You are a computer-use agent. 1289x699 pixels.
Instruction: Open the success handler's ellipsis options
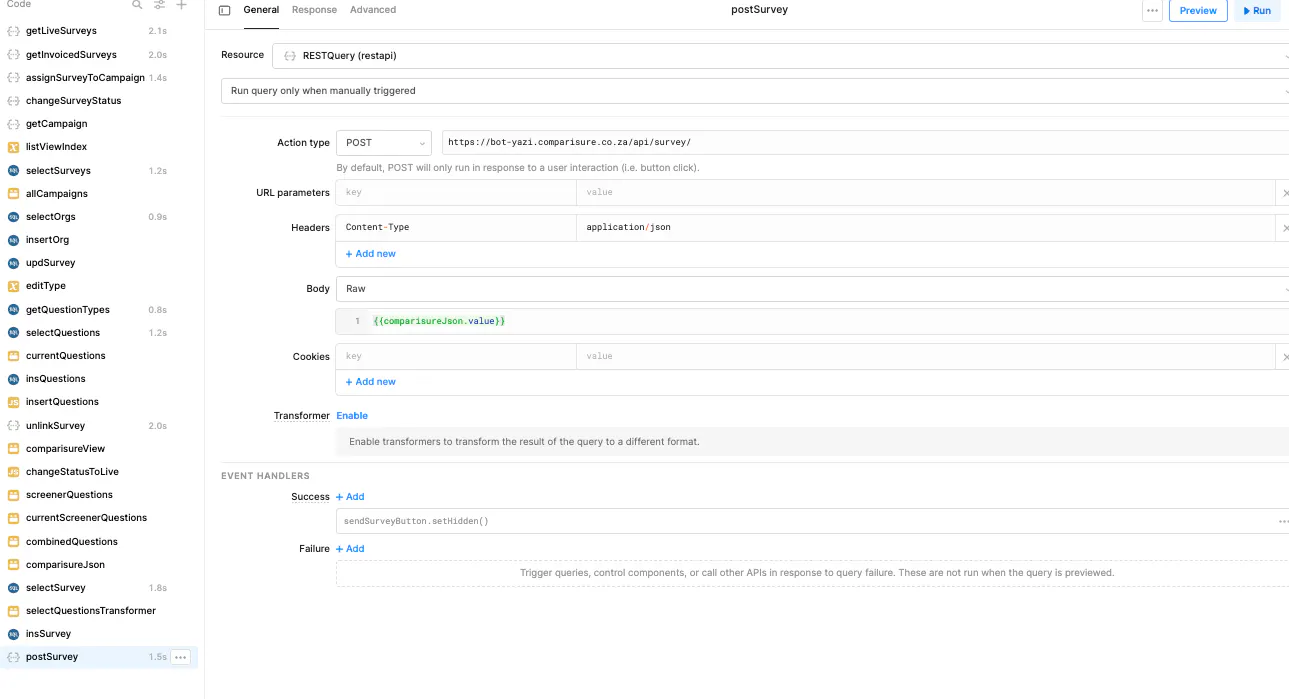(x=1283, y=522)
